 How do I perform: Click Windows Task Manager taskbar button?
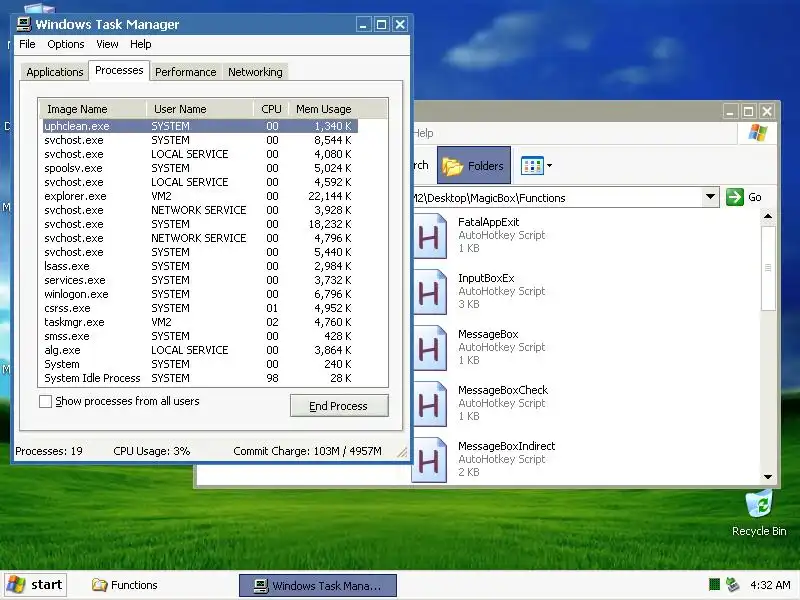tap(318, 585)
